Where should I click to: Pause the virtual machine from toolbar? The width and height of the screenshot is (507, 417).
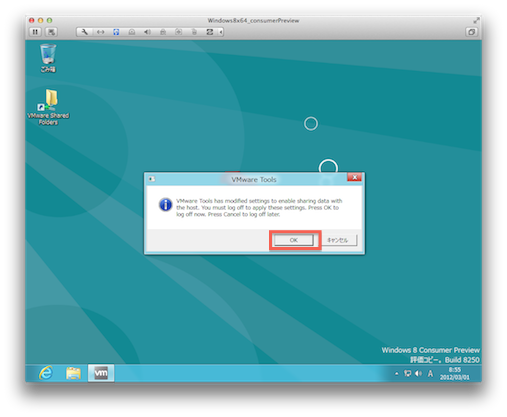click(35, 32)
